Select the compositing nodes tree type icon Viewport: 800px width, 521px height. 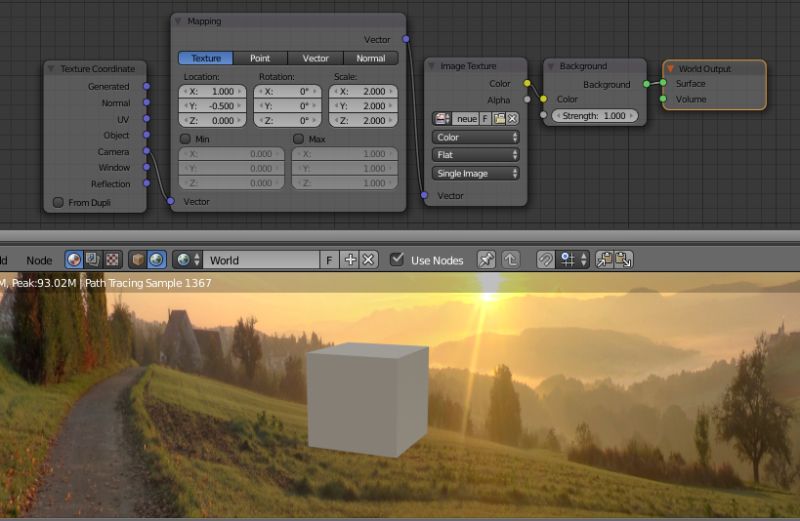point(93,260)
